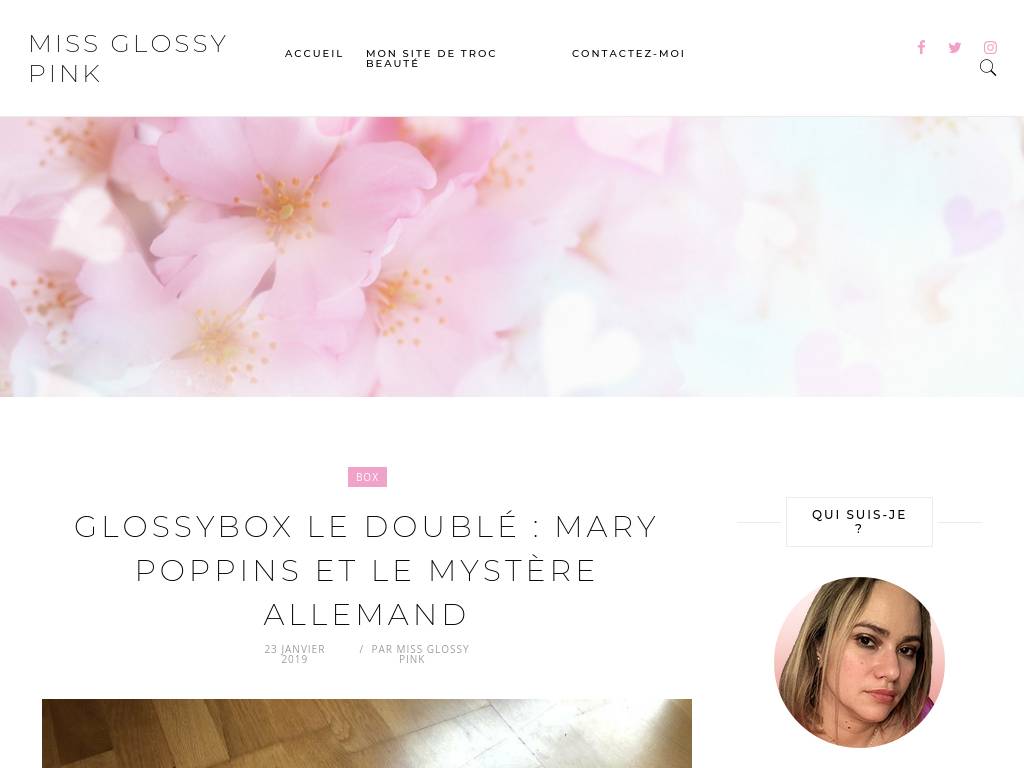
Task: Click the search magnifier icon
Action: pyautogui.click(x=987, y=67)
